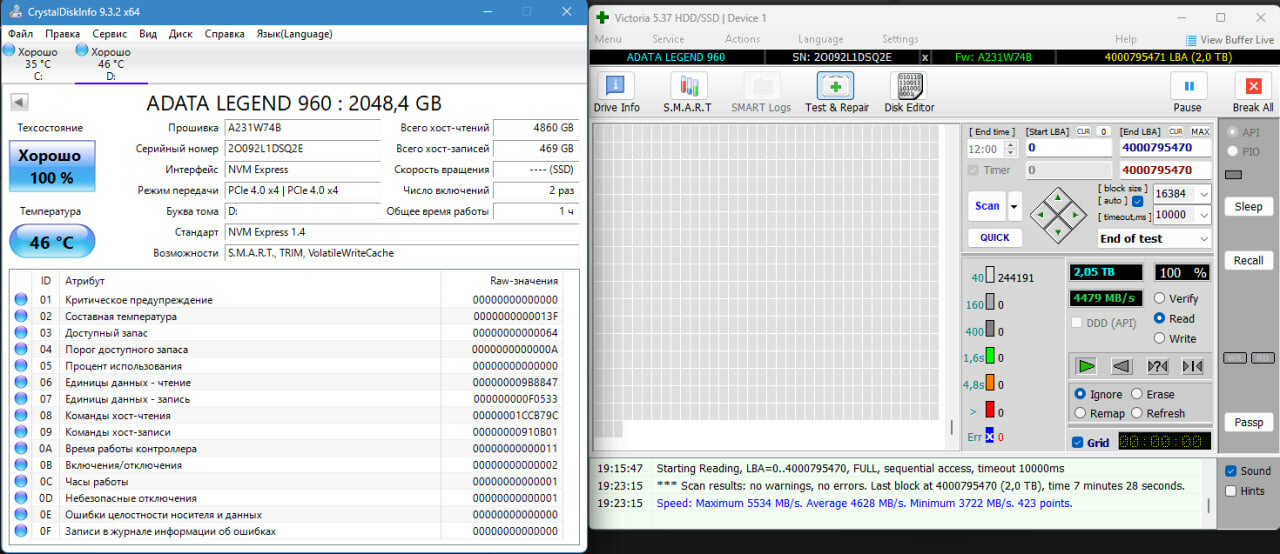The image size is (1280, 554).
Task: Open the Сервис menu
Action: (110, 33)
